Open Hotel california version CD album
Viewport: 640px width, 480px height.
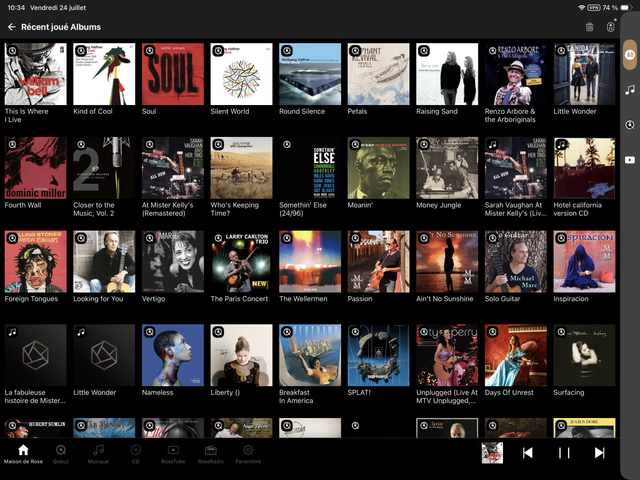click(584, 168)
